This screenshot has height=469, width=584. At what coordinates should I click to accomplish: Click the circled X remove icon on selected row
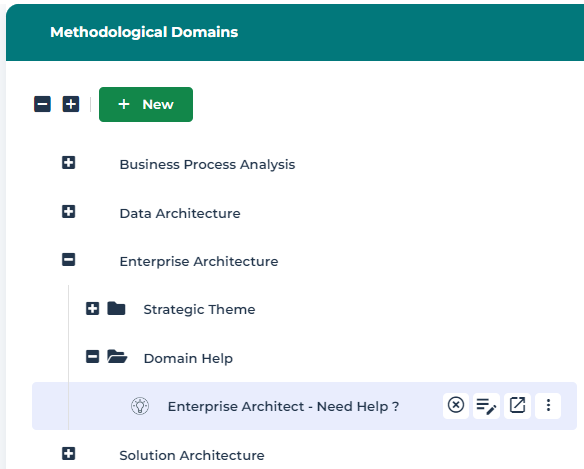(456, 405)
